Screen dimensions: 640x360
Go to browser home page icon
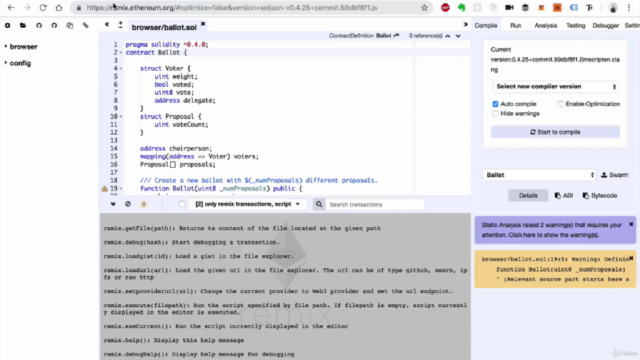[59, 8]
